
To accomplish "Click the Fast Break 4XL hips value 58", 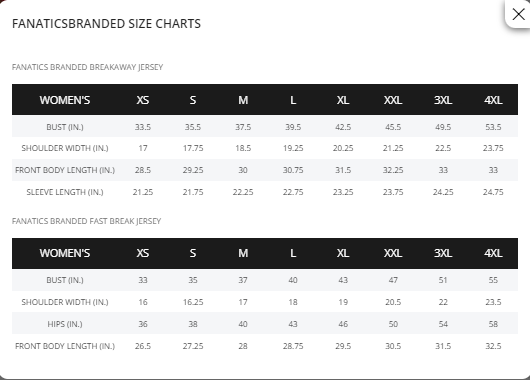I will (493, 324).
